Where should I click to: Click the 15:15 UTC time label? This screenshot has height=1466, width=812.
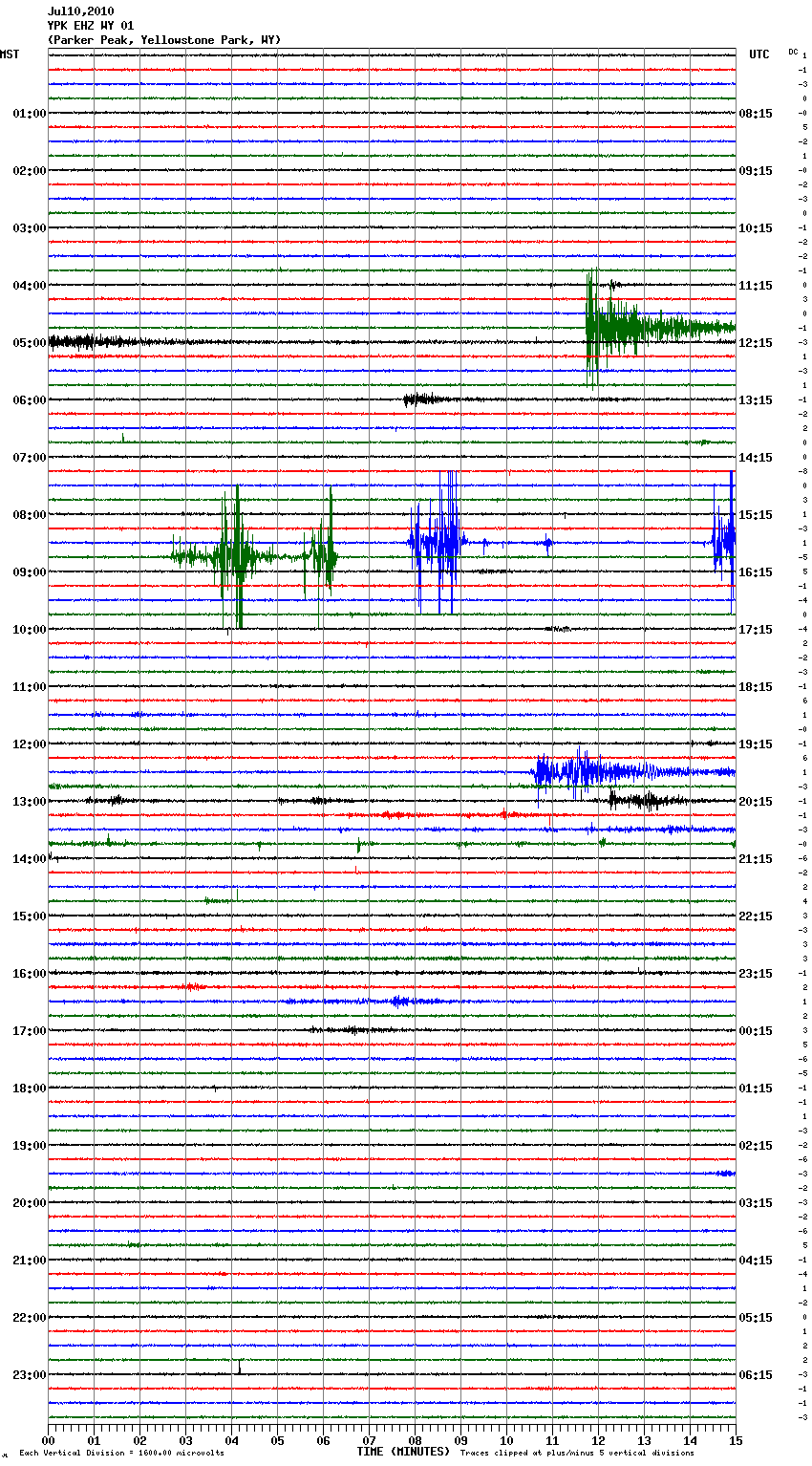click(x=756, y=515)
